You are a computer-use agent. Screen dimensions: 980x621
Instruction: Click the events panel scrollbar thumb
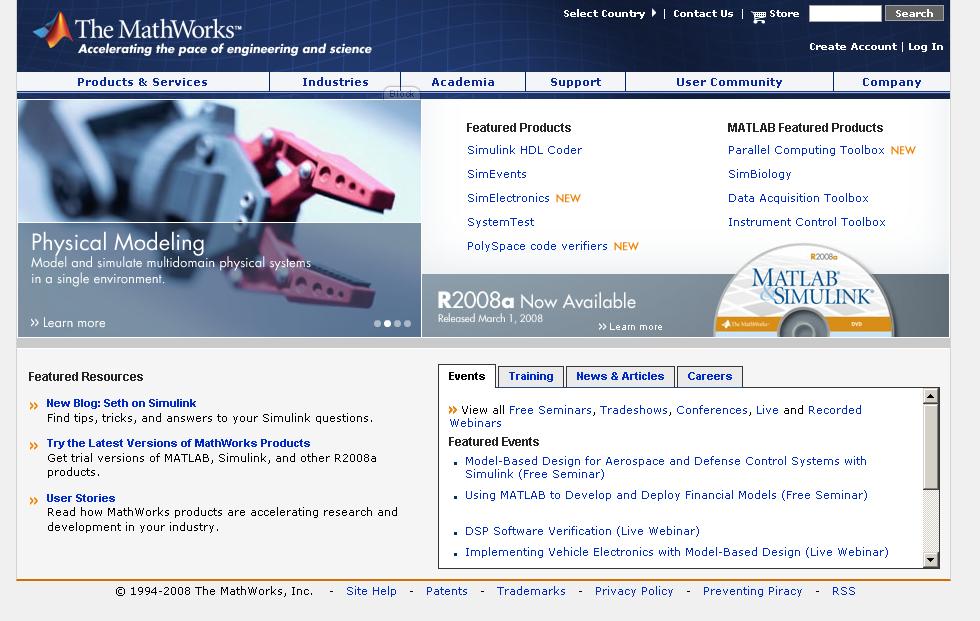tap(930, 447)
